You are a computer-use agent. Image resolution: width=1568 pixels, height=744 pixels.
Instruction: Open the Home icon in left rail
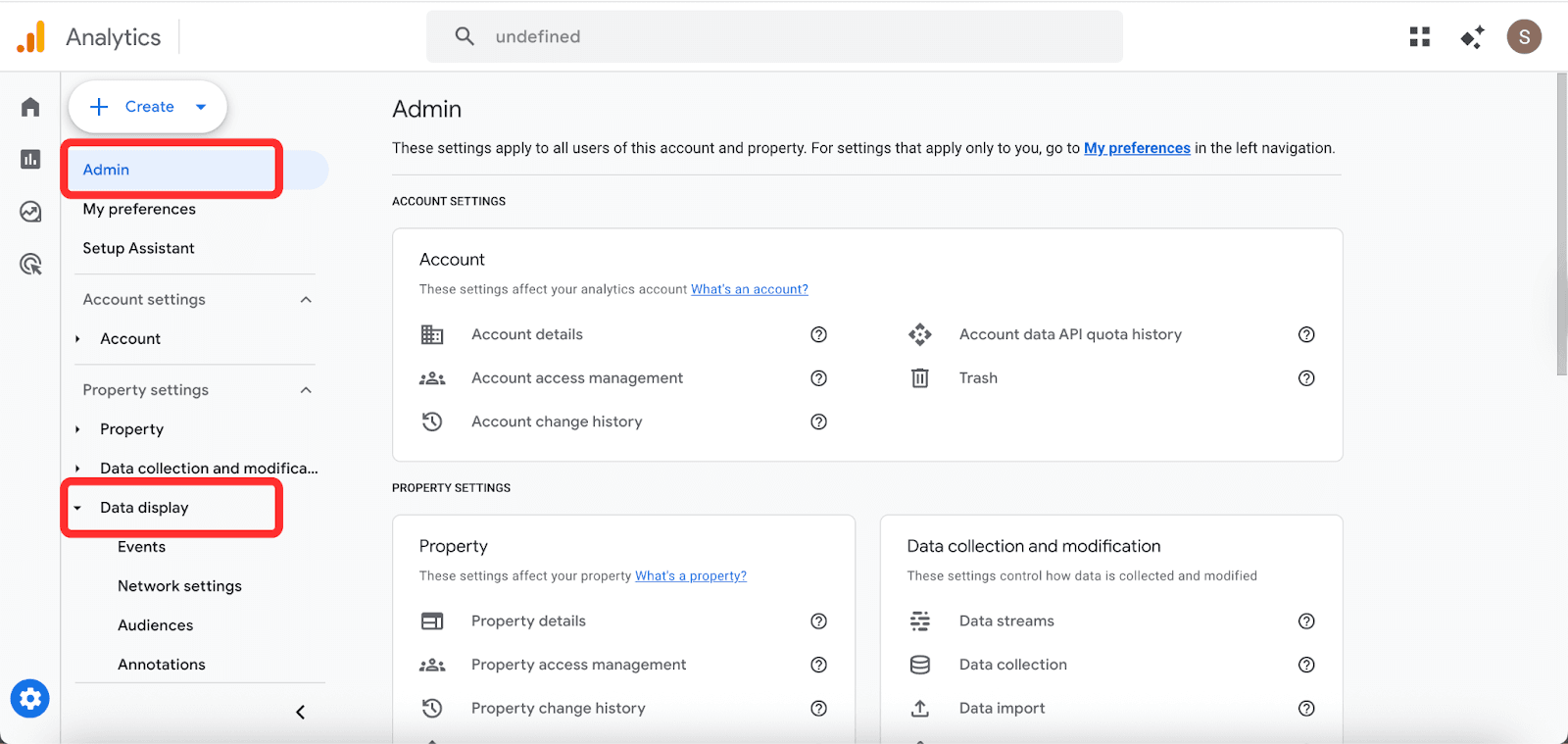pos(30,107)
